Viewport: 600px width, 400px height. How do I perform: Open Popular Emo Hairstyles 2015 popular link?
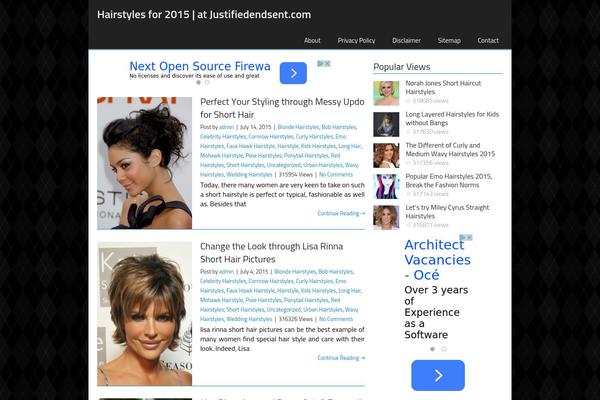tap(448, 181)
